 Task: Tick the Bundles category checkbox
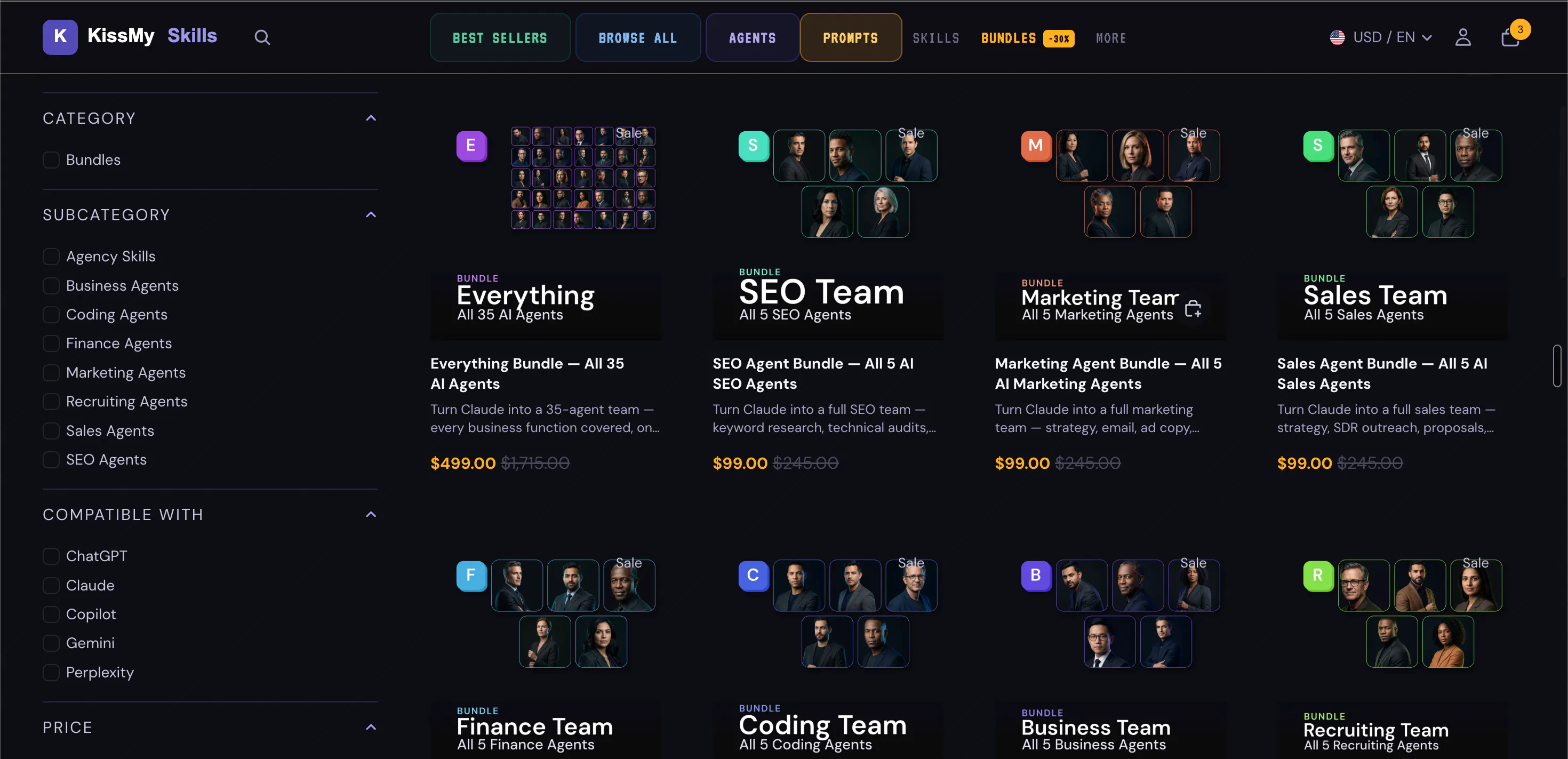pyautogui.click(x=51, y=160)
